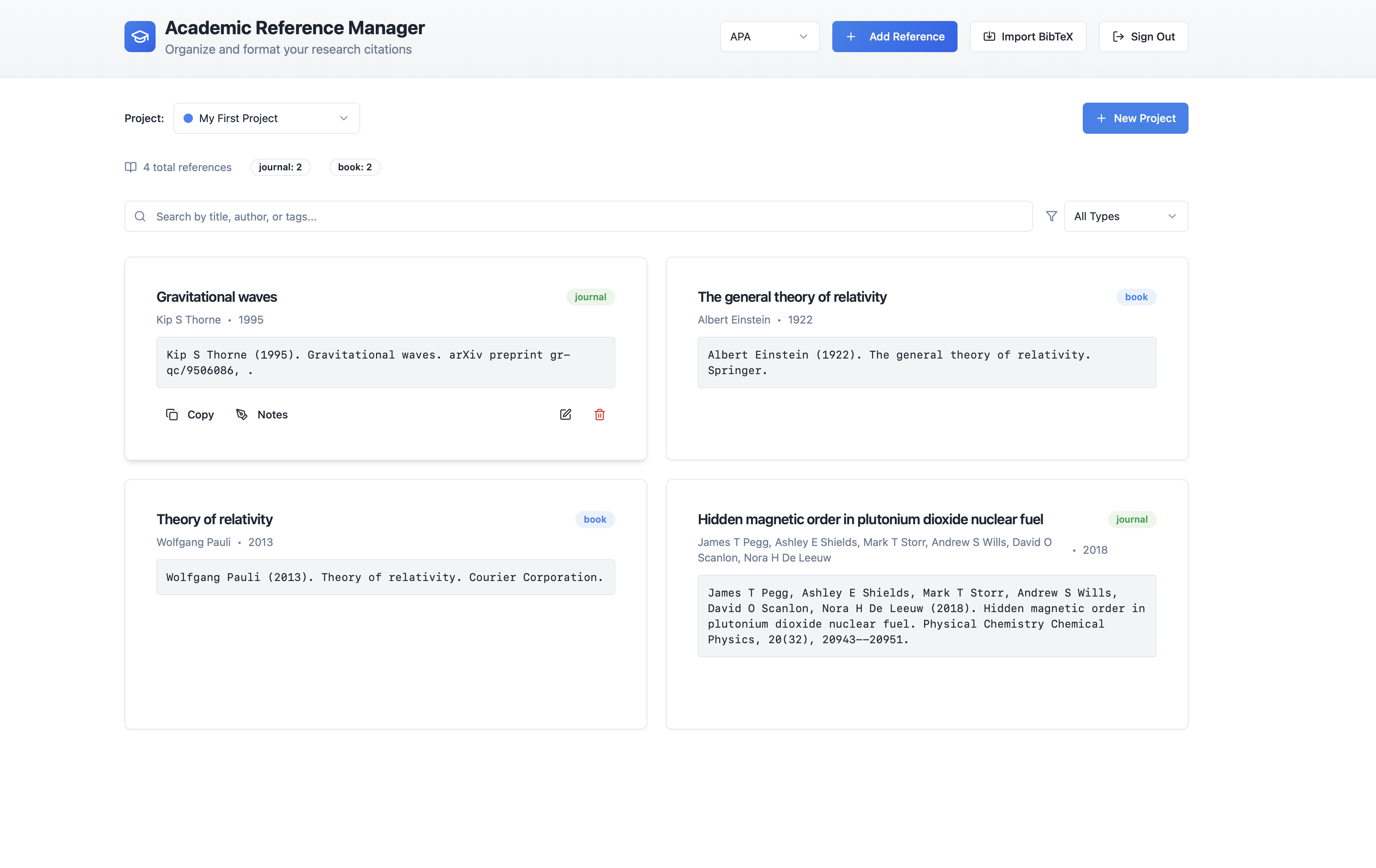Click the magnifier search icon
The height and width of the screenshot is (868, 1376).
click(140, 216)
